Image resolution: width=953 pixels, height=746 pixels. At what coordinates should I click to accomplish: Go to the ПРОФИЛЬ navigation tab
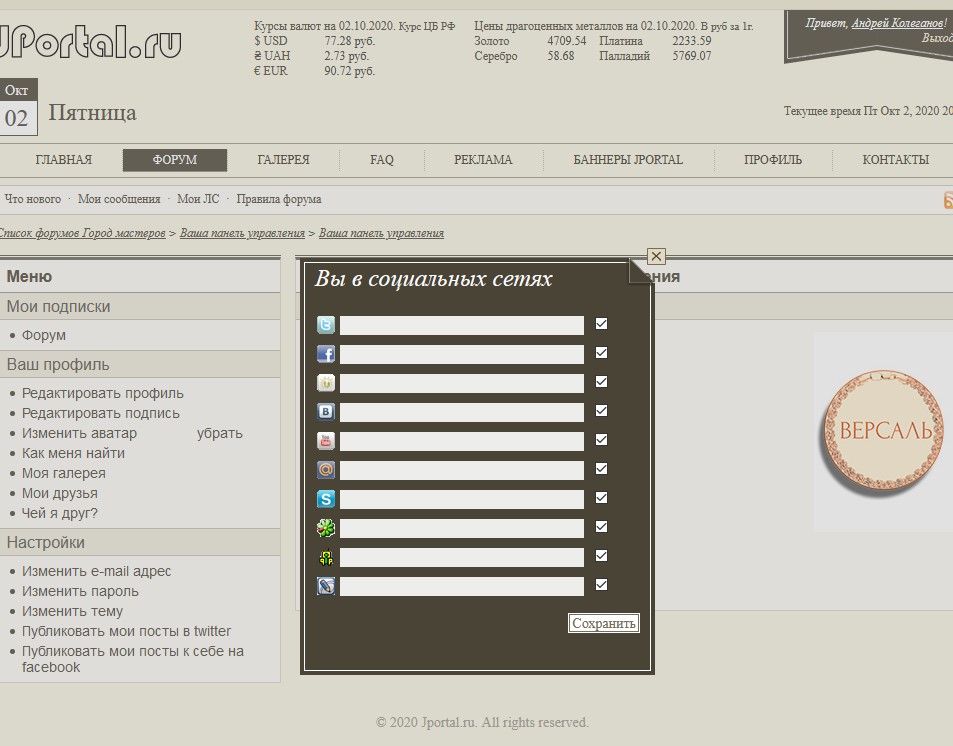[773, 160]
